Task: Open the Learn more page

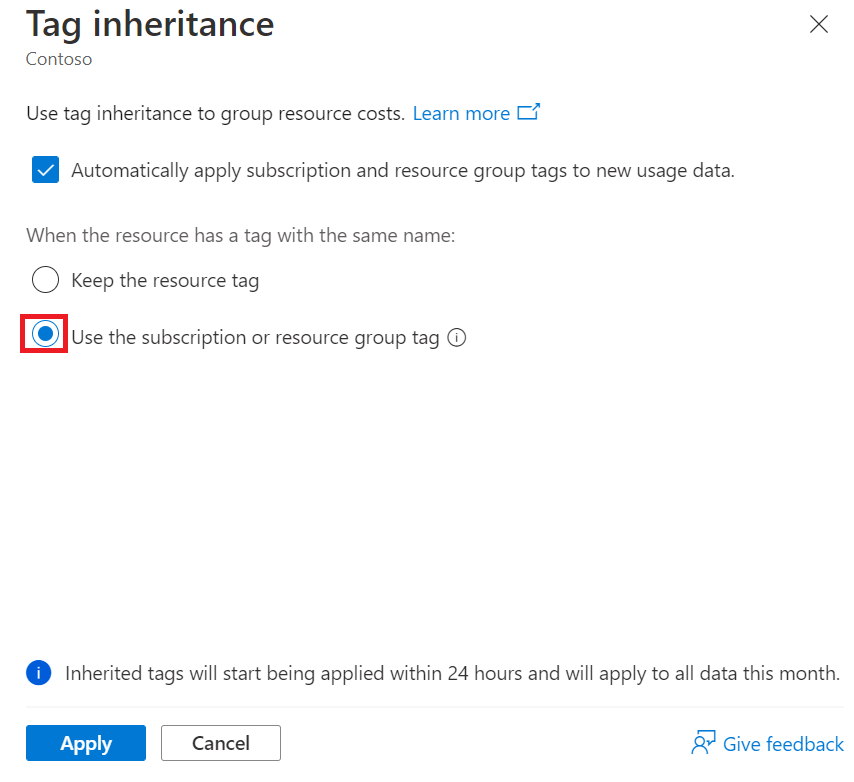Action: (x=461, y=113)
